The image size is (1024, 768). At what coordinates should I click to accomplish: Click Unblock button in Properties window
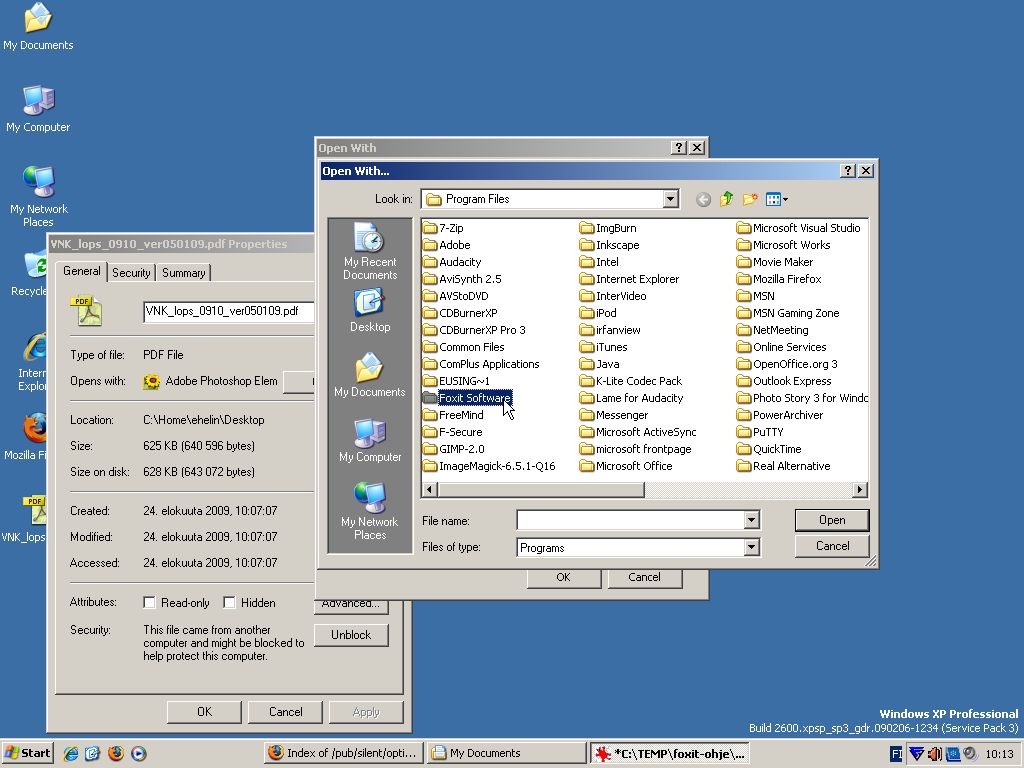351,635
